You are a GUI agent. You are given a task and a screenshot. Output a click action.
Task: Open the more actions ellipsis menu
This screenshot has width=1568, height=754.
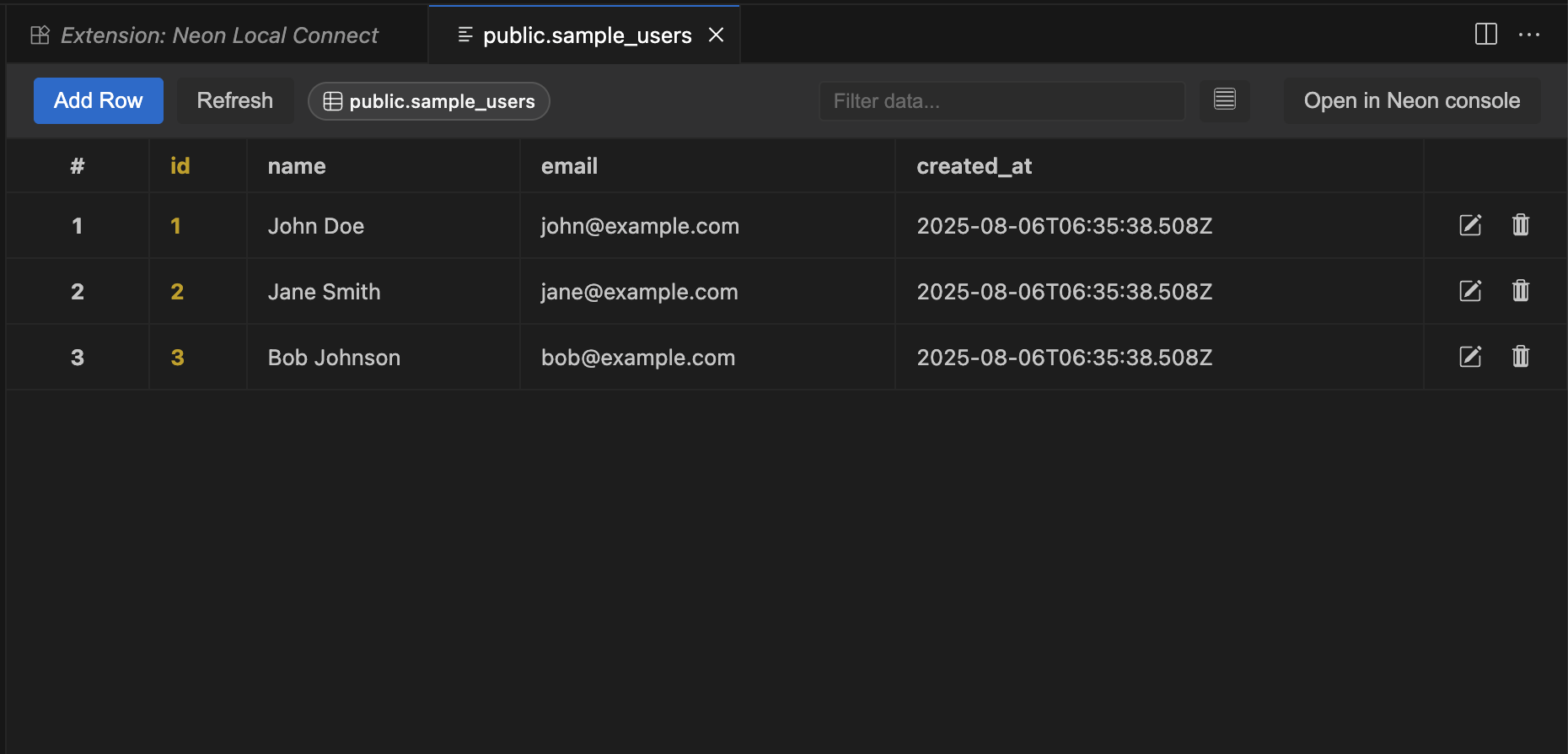pos(1530,35)
